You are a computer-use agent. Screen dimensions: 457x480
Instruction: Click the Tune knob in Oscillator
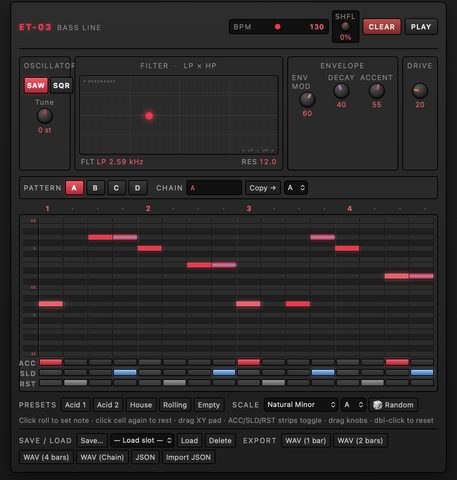coord(44,116)
